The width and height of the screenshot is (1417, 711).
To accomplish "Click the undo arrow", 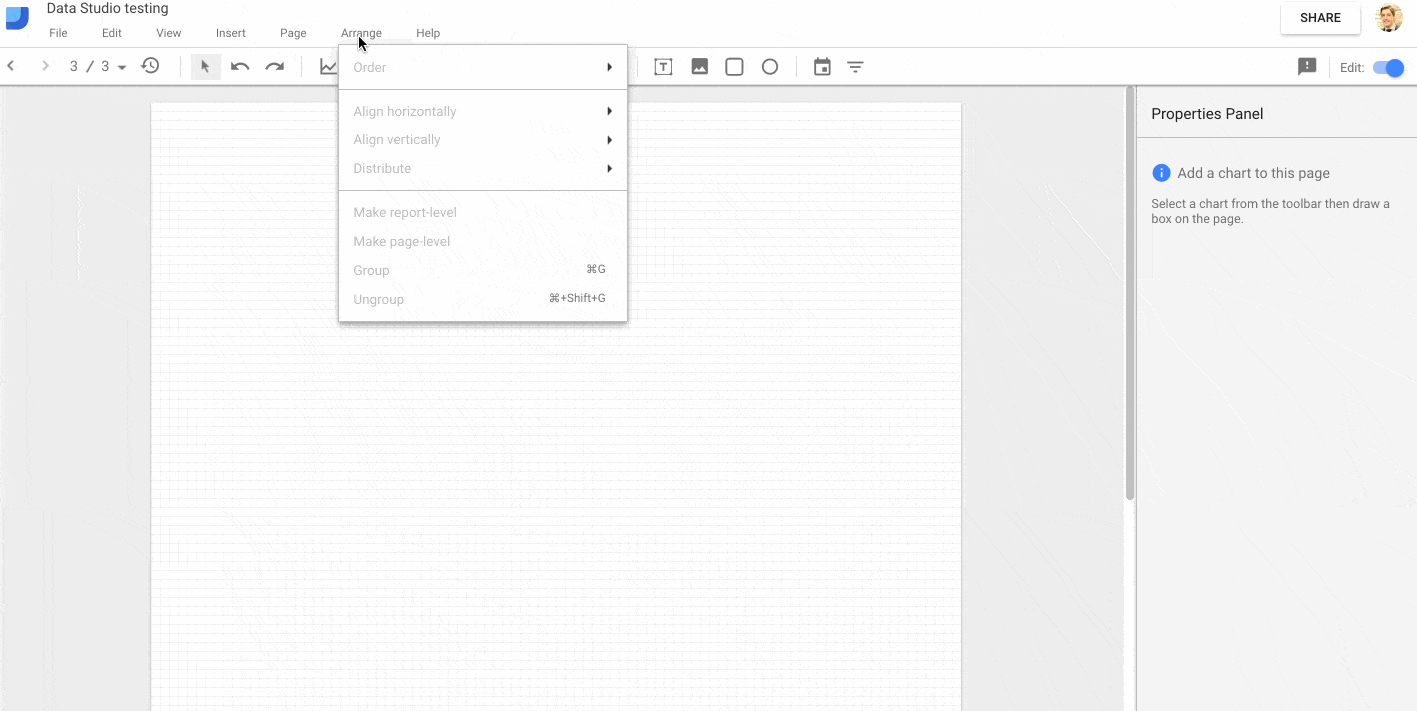I will [x=240, y=67].
